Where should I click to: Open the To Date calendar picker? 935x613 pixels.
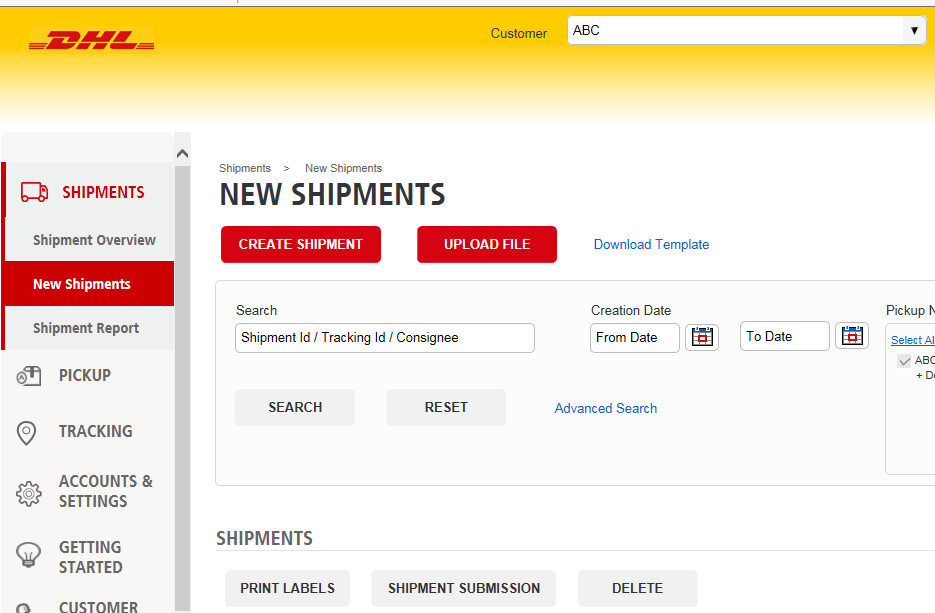852,336
